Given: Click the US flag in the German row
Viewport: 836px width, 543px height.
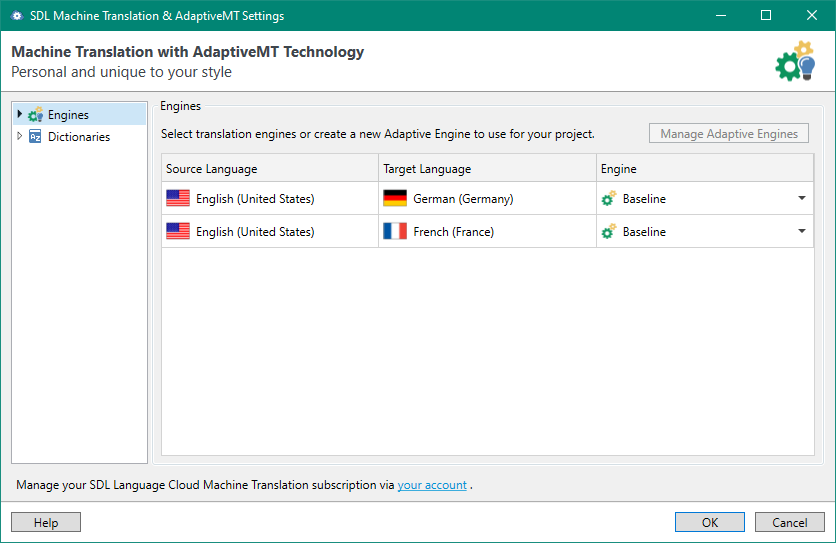Looking at the screenshot, I should [x=178, y=198].
